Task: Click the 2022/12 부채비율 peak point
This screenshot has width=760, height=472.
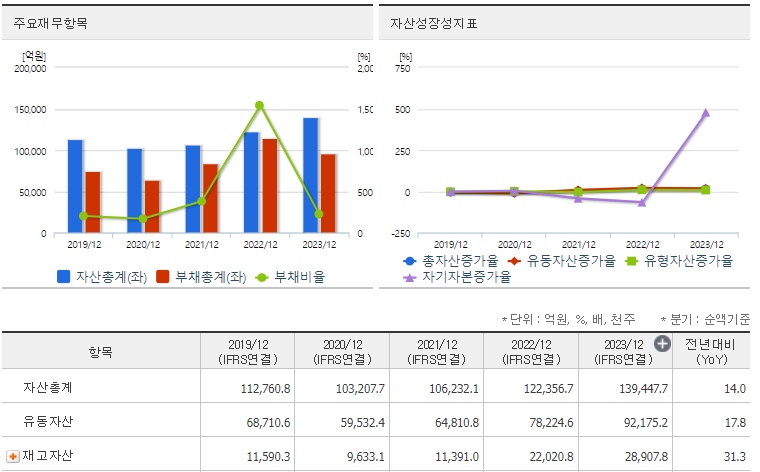Action: click(x=259, y=105)
